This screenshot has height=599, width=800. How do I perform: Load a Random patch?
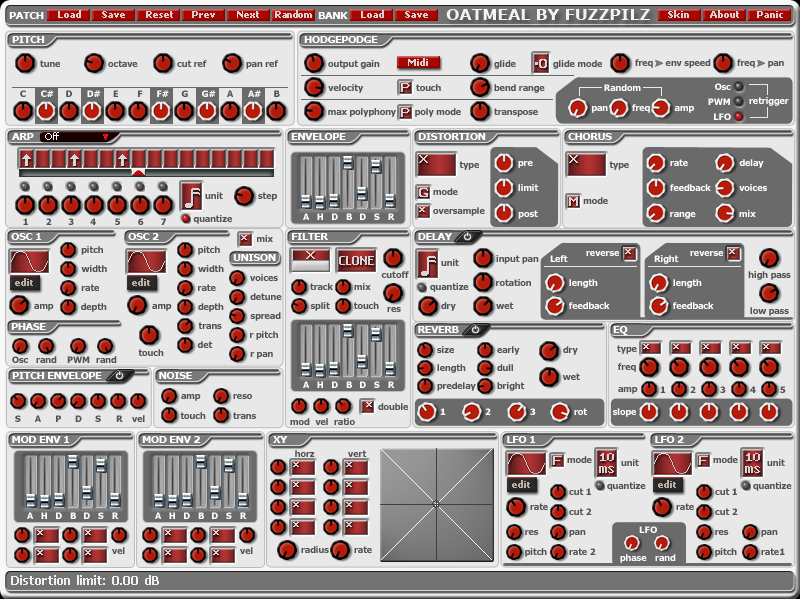coord(293,15)
